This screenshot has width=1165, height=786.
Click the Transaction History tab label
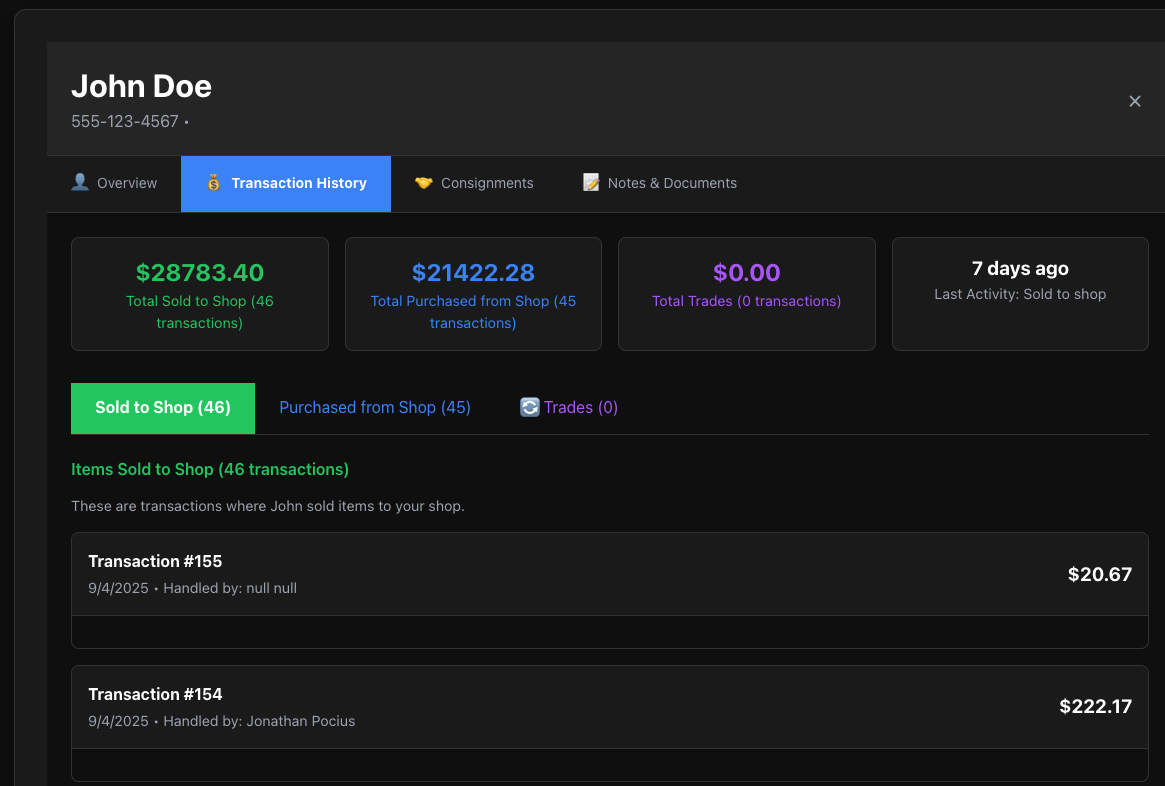click(297, 183)
